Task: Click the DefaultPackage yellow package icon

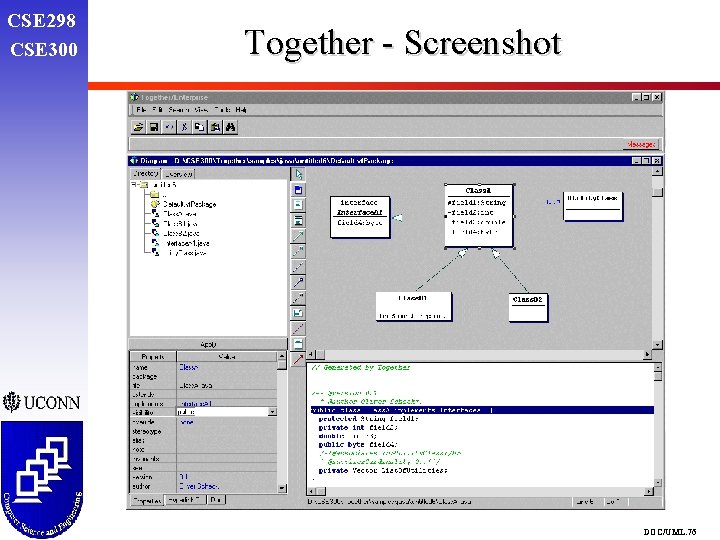Action: pyautogui.click(x=155, y=204)
